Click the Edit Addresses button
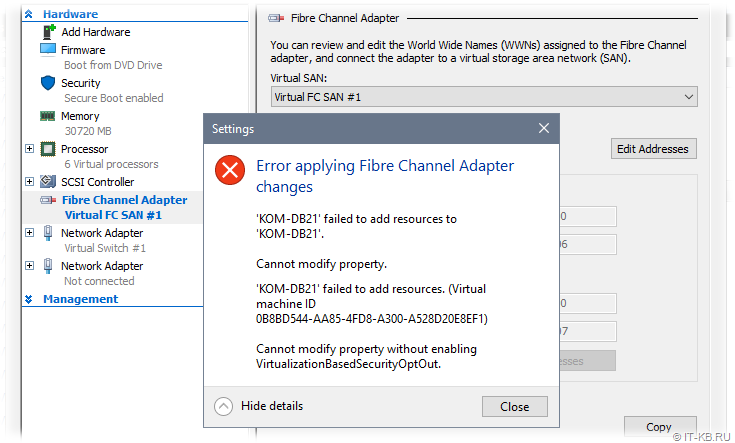 653,149
